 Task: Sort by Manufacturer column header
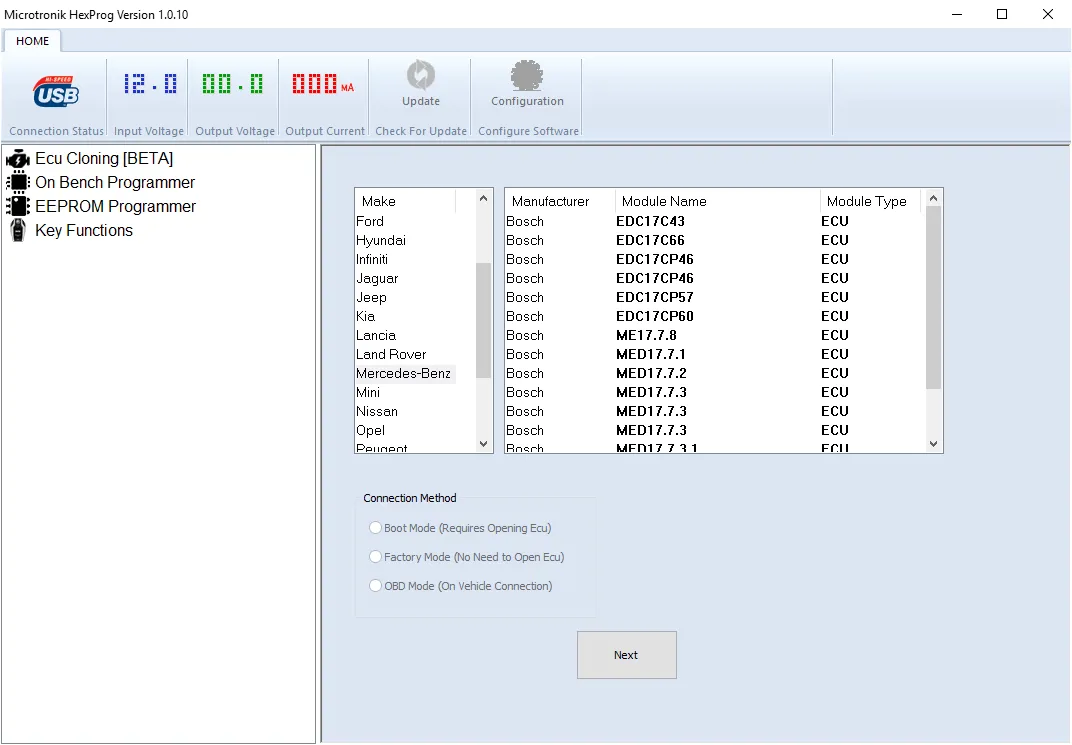tap(560, 201)
